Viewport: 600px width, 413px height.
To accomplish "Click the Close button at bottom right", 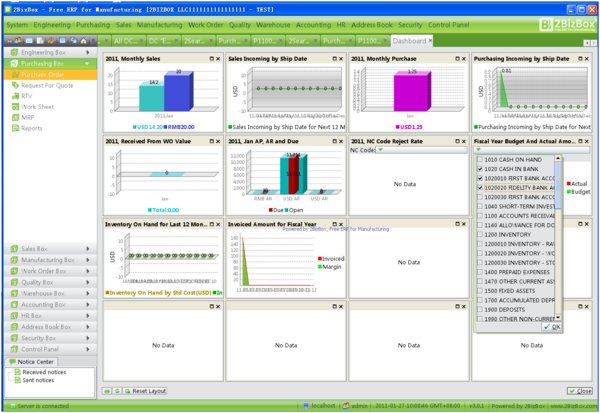I will pyautogui.click(x=580, y=391).
